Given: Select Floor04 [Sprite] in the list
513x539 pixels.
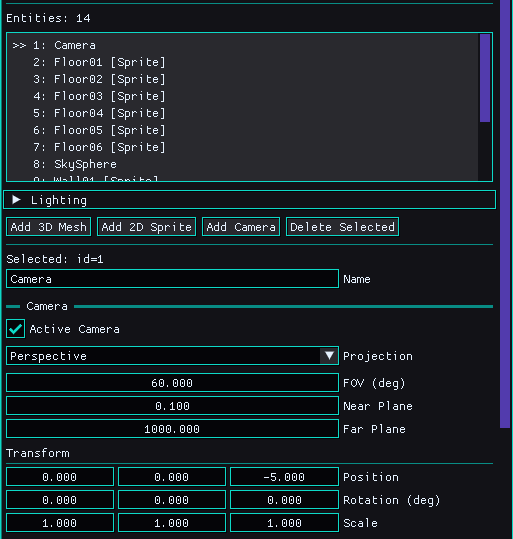Looking at the screenshot, I should [242, 113].
